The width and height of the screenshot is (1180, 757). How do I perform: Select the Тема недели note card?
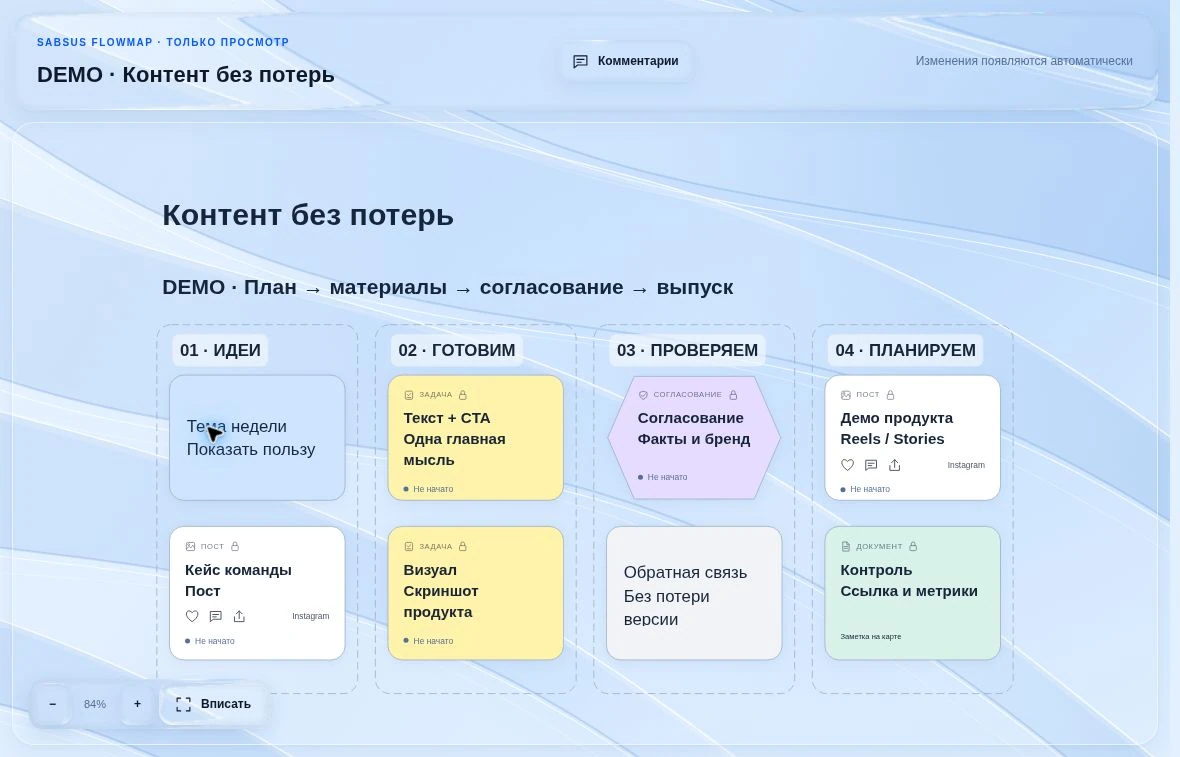pyautogui.click(x=257, y=438)
